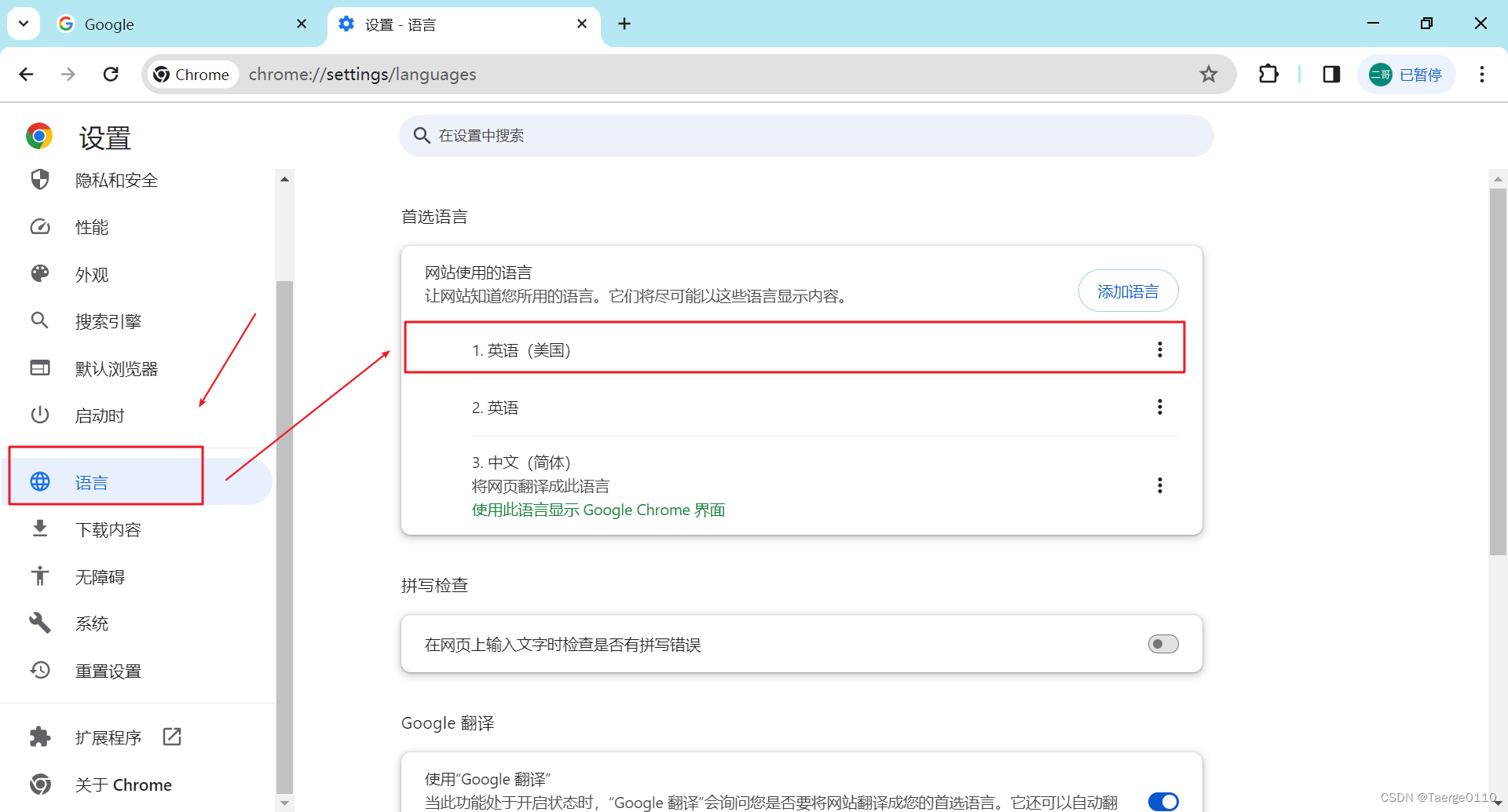This screenshot has height=812, width=1508.
Task: Click the search settings field 在设置中搜索
Action: click(x=807, y=136)
